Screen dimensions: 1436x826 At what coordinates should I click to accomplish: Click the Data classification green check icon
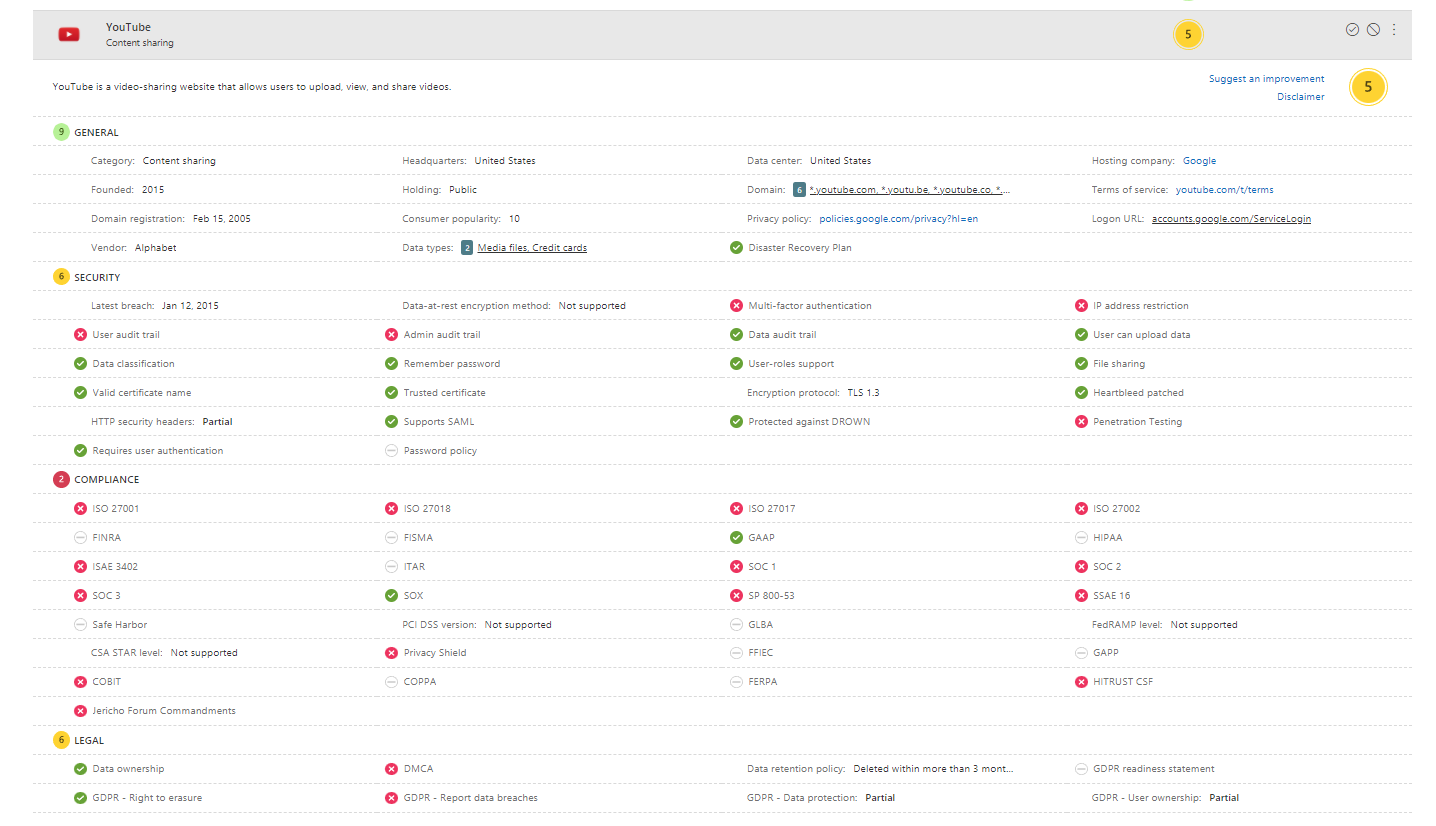80,364
